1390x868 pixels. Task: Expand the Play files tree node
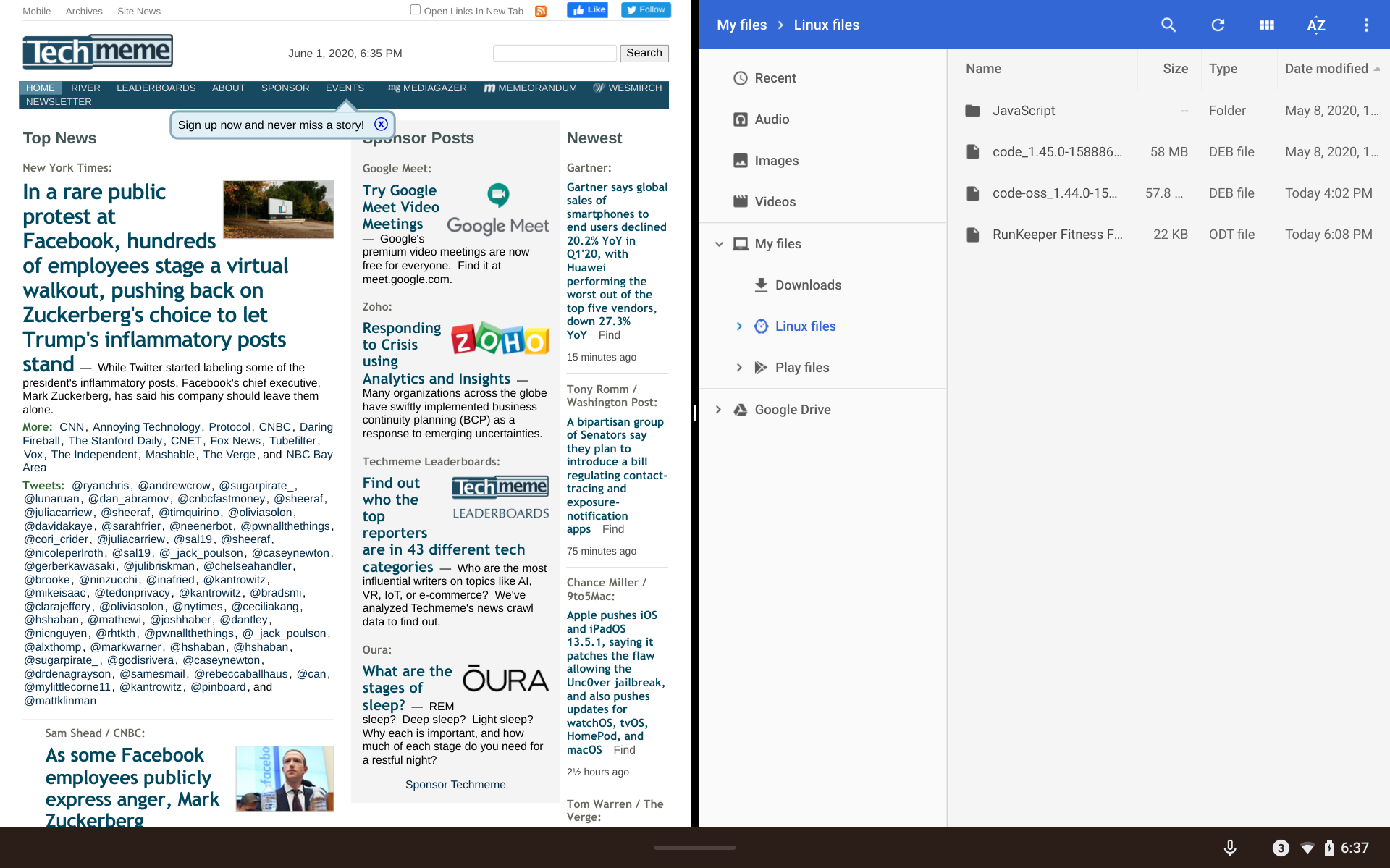point(739,368)
